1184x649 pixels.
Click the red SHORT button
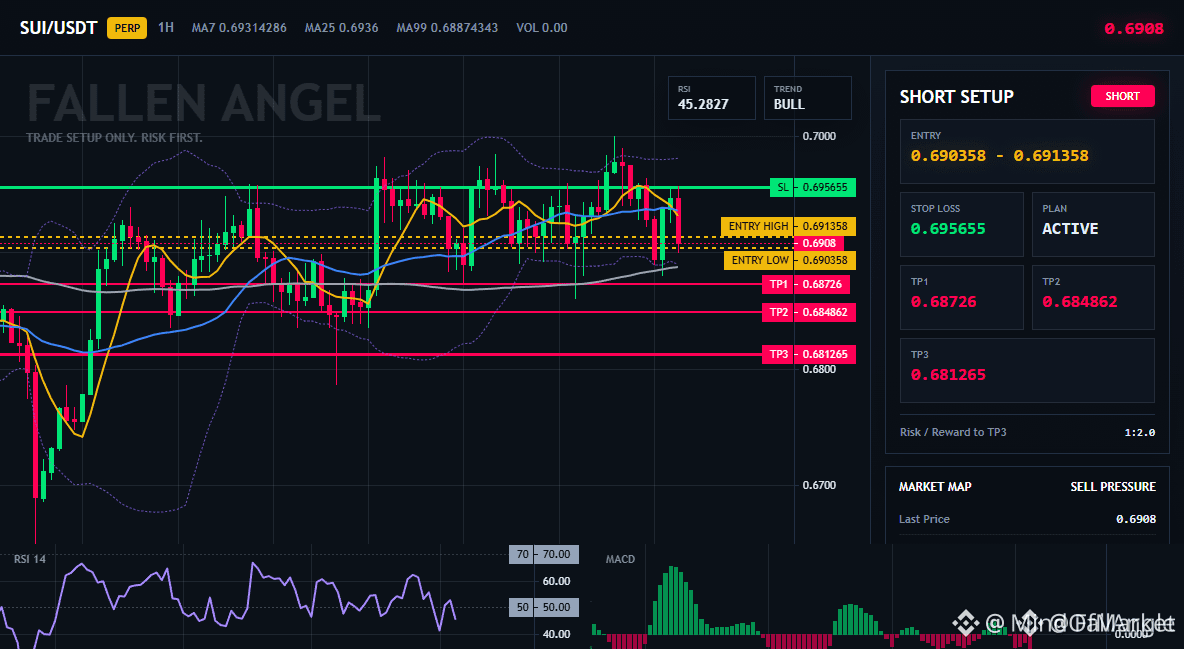click(1122, 96)
